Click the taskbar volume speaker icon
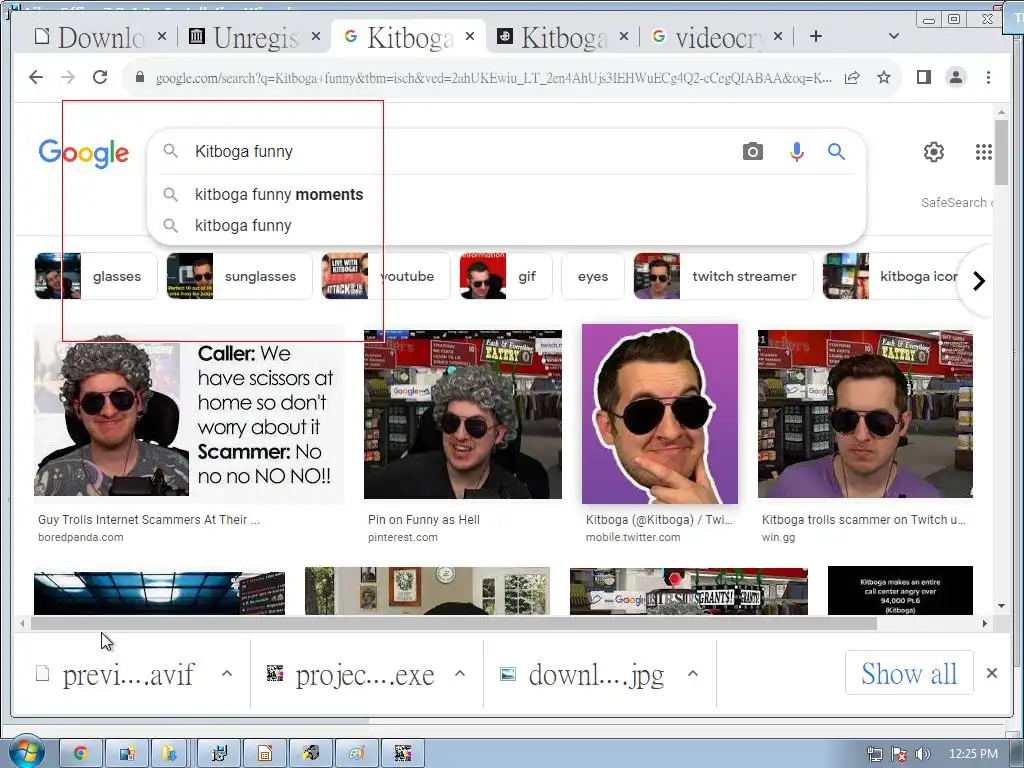 (923, 754)
